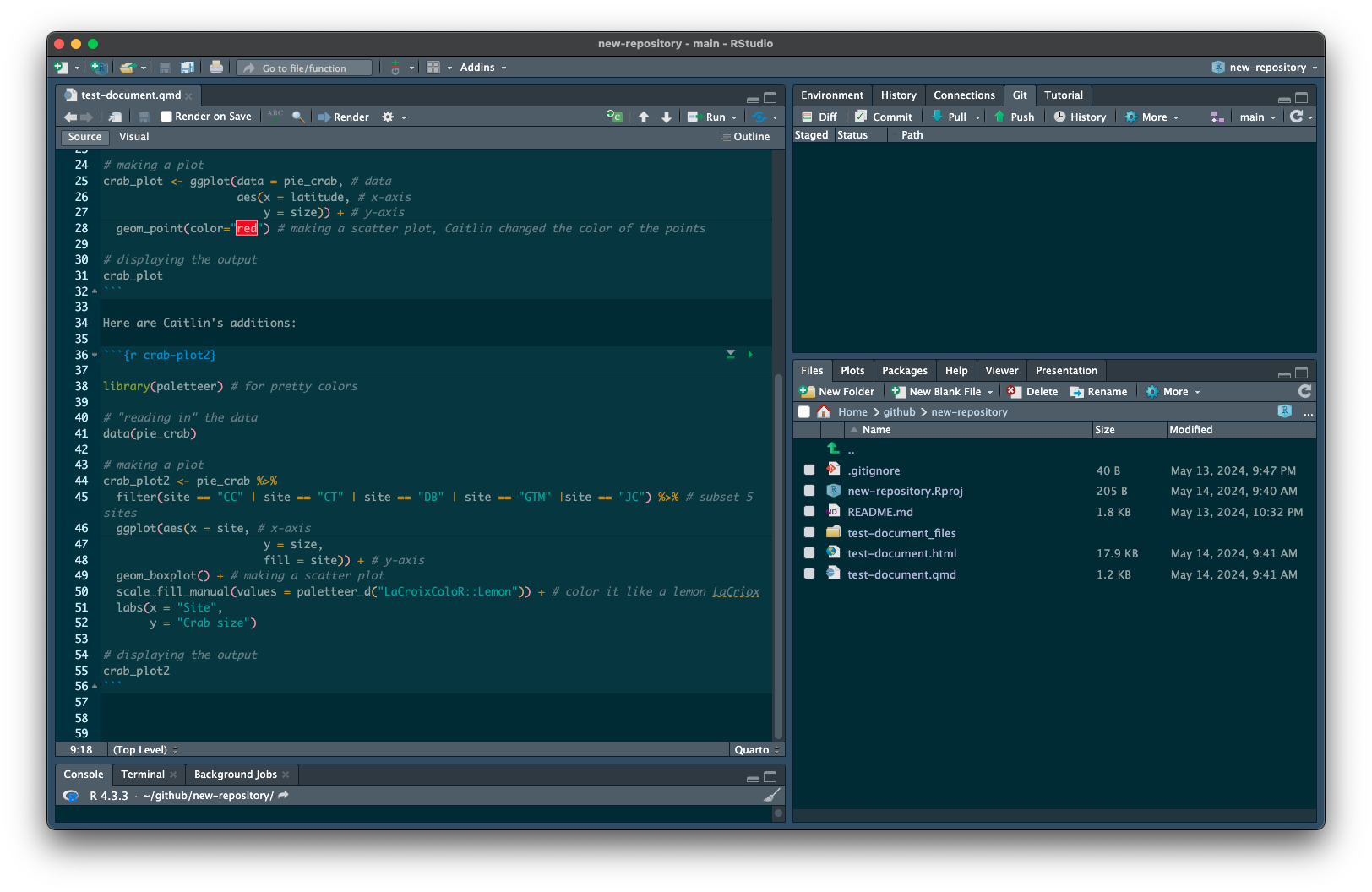Screen dimensions: 1372x892
Task: Open the main branch dropdown
Action: [1257, 117]
